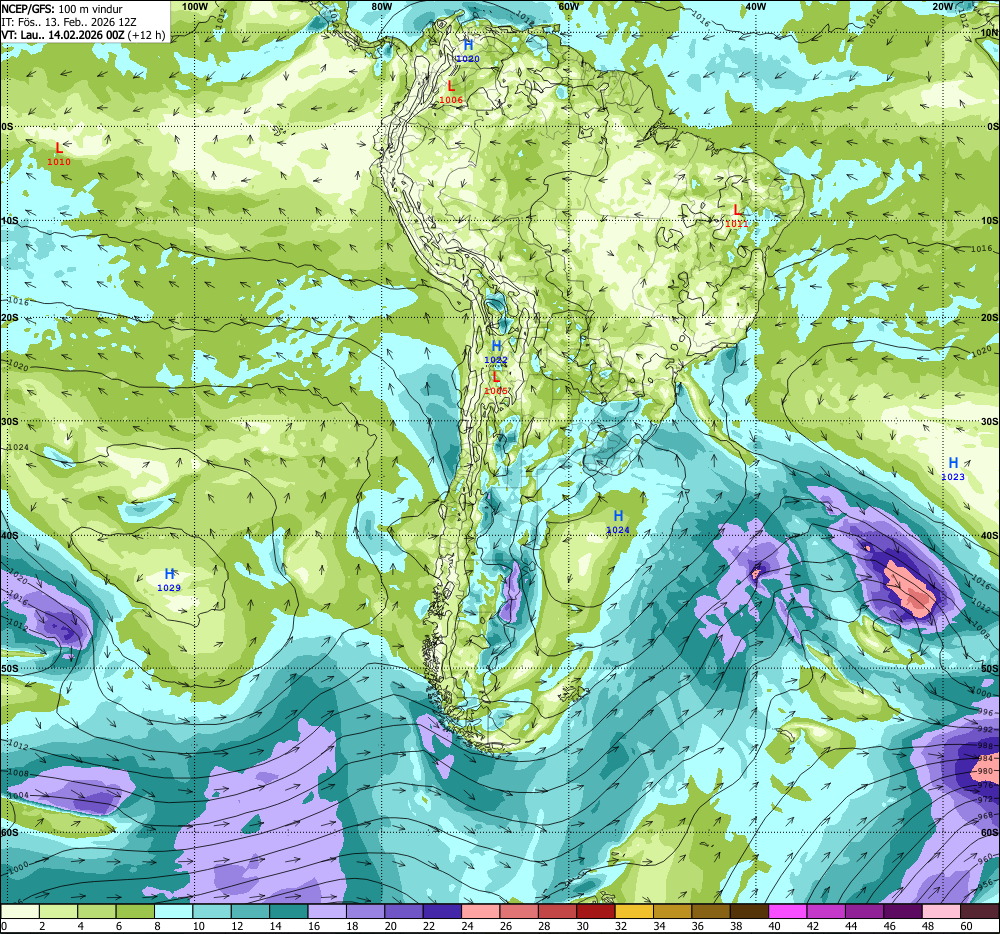Click the 50S latitude label on right edge

tap(990, 668)
